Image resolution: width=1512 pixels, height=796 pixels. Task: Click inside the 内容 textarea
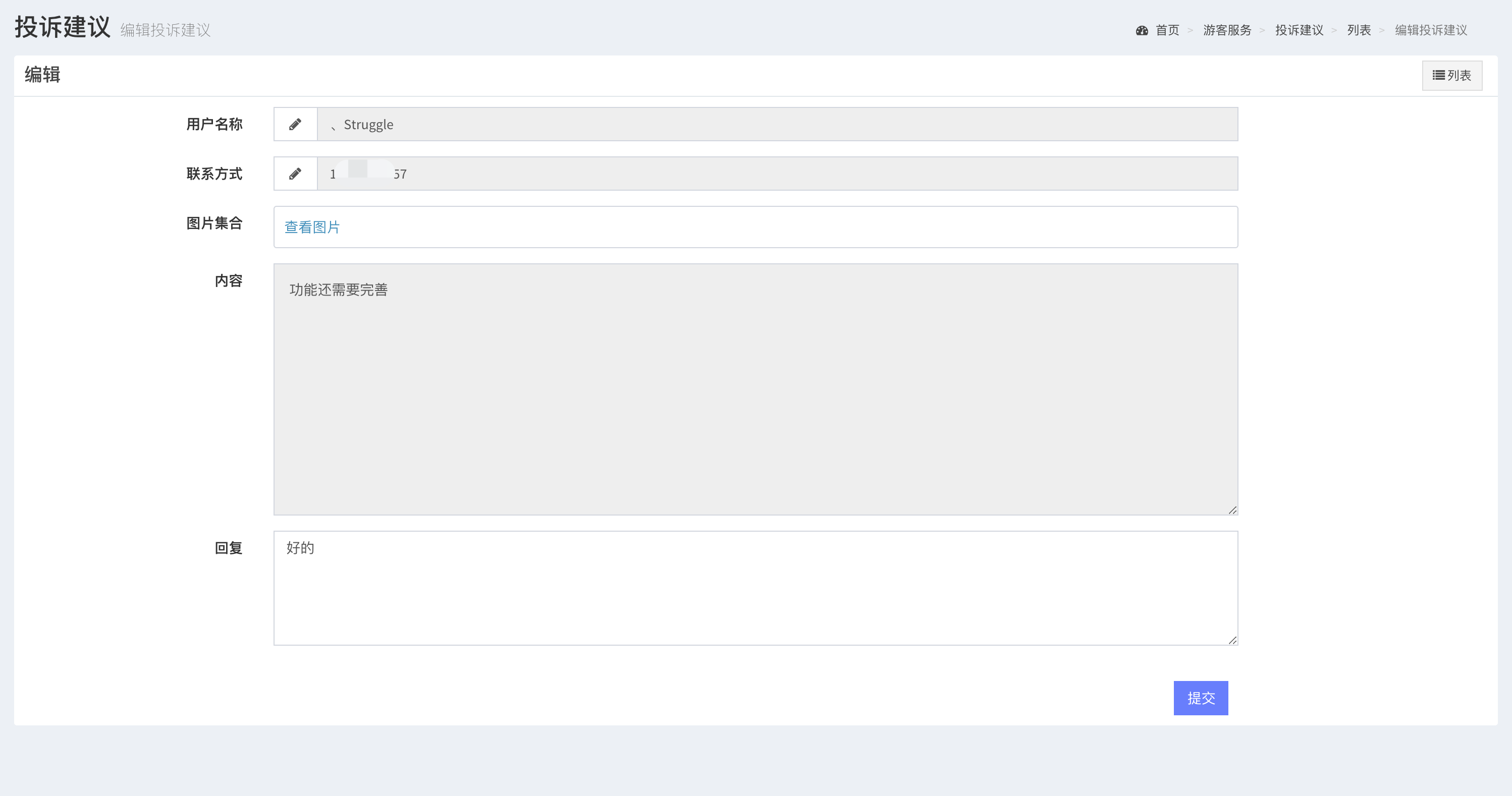[x=755, y=389]
